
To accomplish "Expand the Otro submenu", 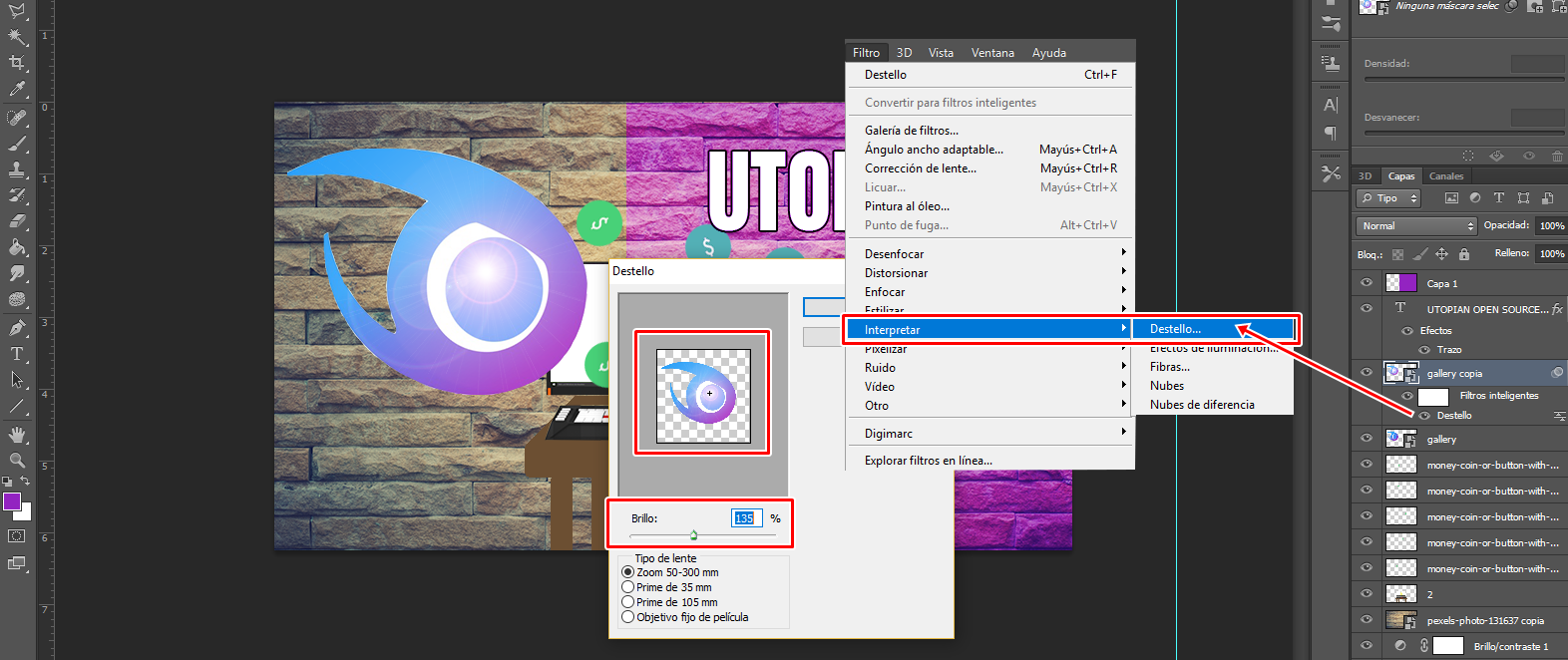I will [x=990, y=406].
